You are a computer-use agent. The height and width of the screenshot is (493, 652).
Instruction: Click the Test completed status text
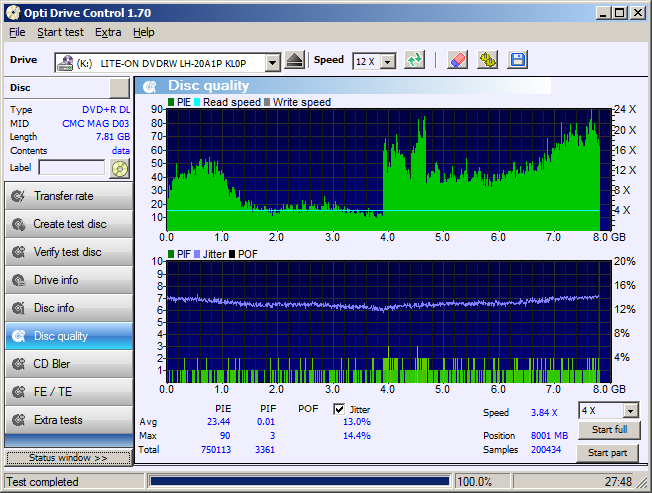[42, 482]
